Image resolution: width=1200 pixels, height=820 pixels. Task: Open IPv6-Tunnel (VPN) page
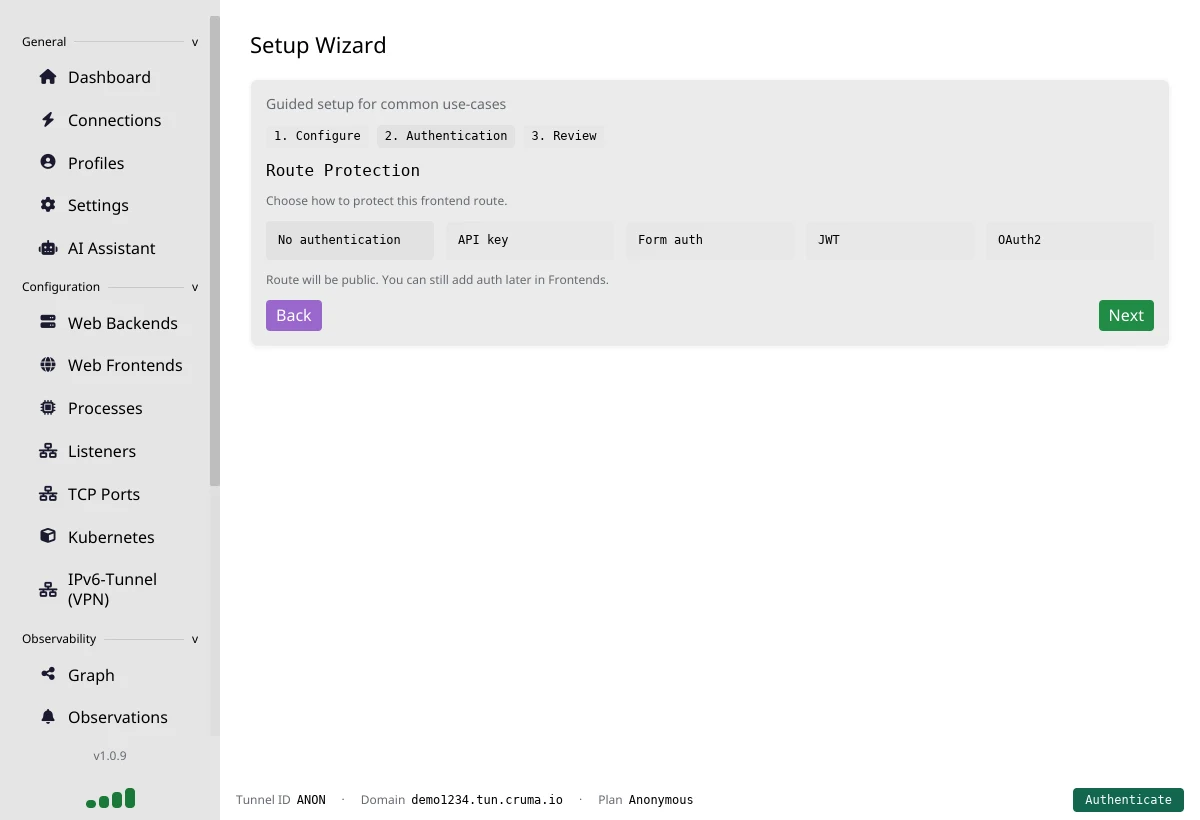pyautogui.click(x=112, y=589)
